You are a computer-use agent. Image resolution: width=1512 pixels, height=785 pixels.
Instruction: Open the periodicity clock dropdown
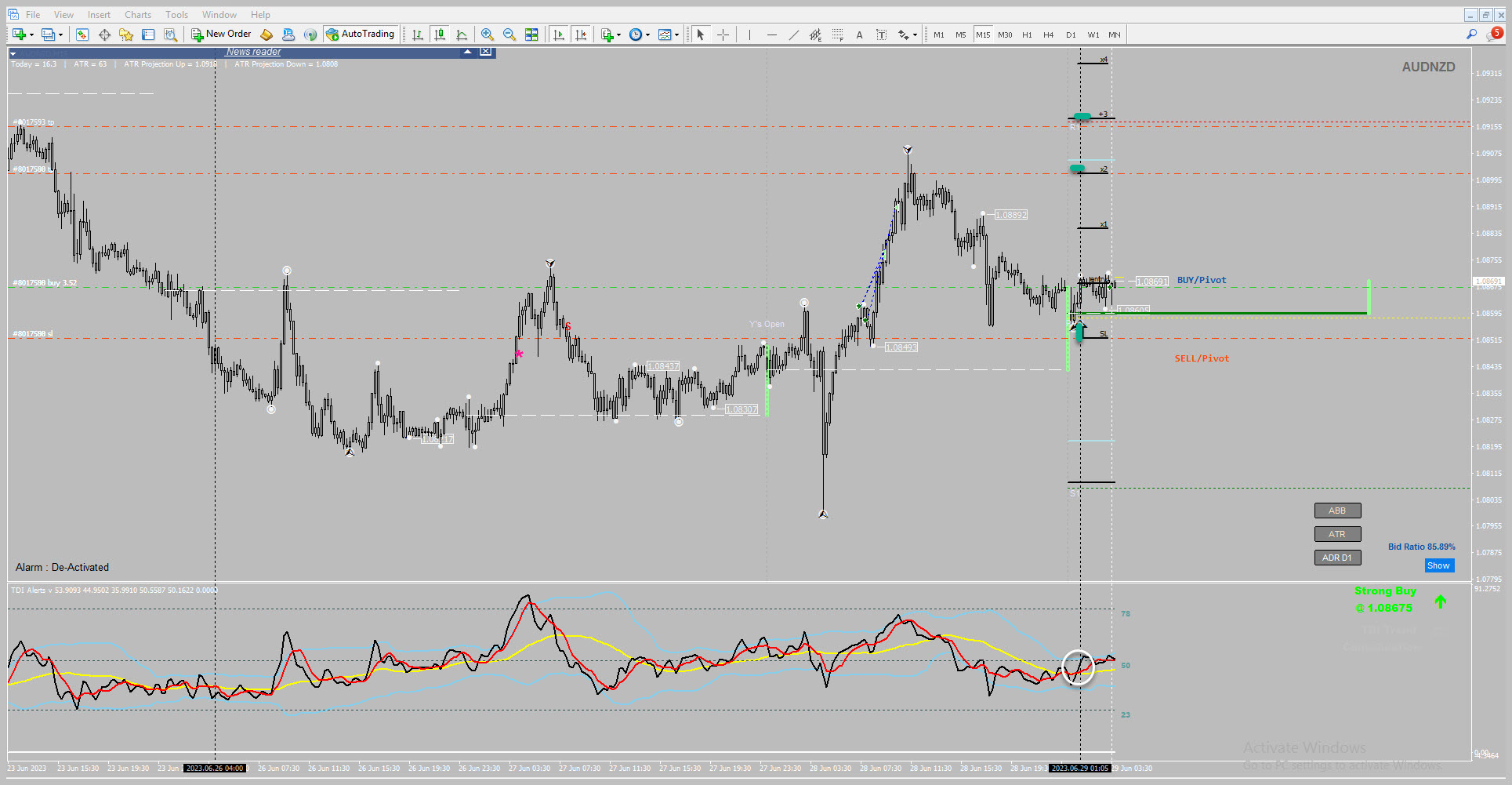(647, 35)
